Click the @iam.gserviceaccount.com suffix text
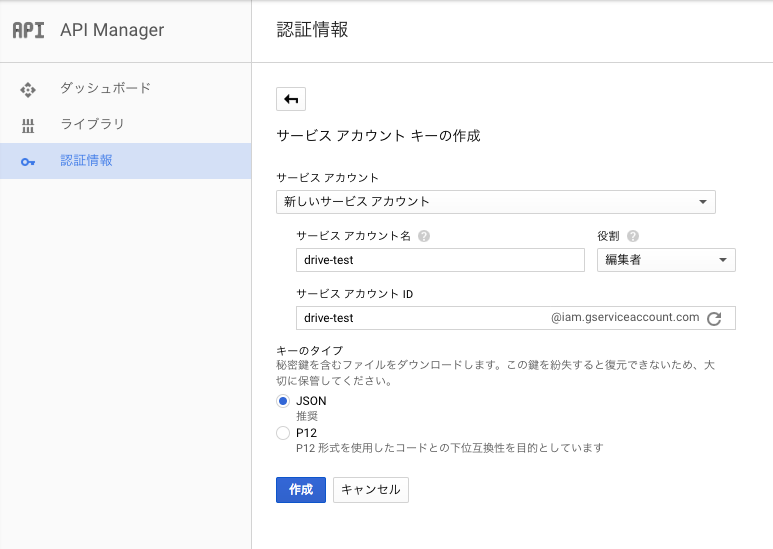773x549 pixels. click(625, 317)
